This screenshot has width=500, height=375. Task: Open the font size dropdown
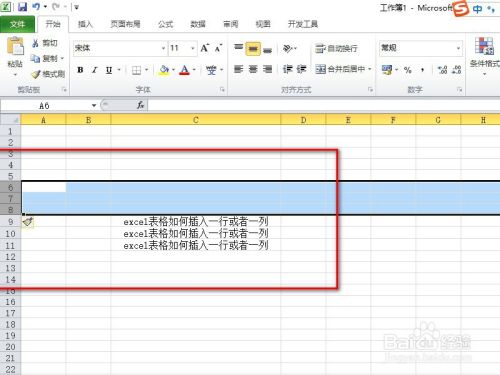(193, 48)
